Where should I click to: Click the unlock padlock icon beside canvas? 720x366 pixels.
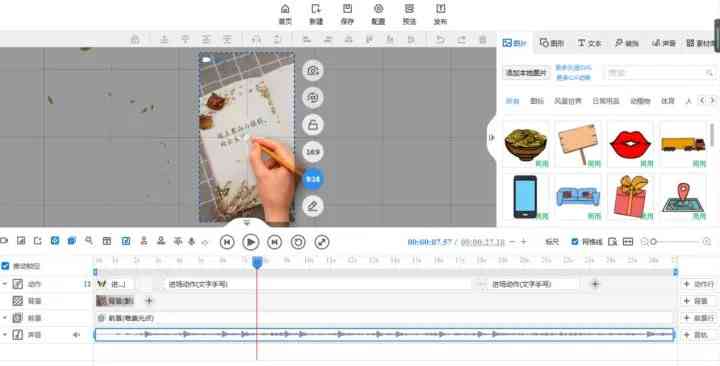[313, 125]
